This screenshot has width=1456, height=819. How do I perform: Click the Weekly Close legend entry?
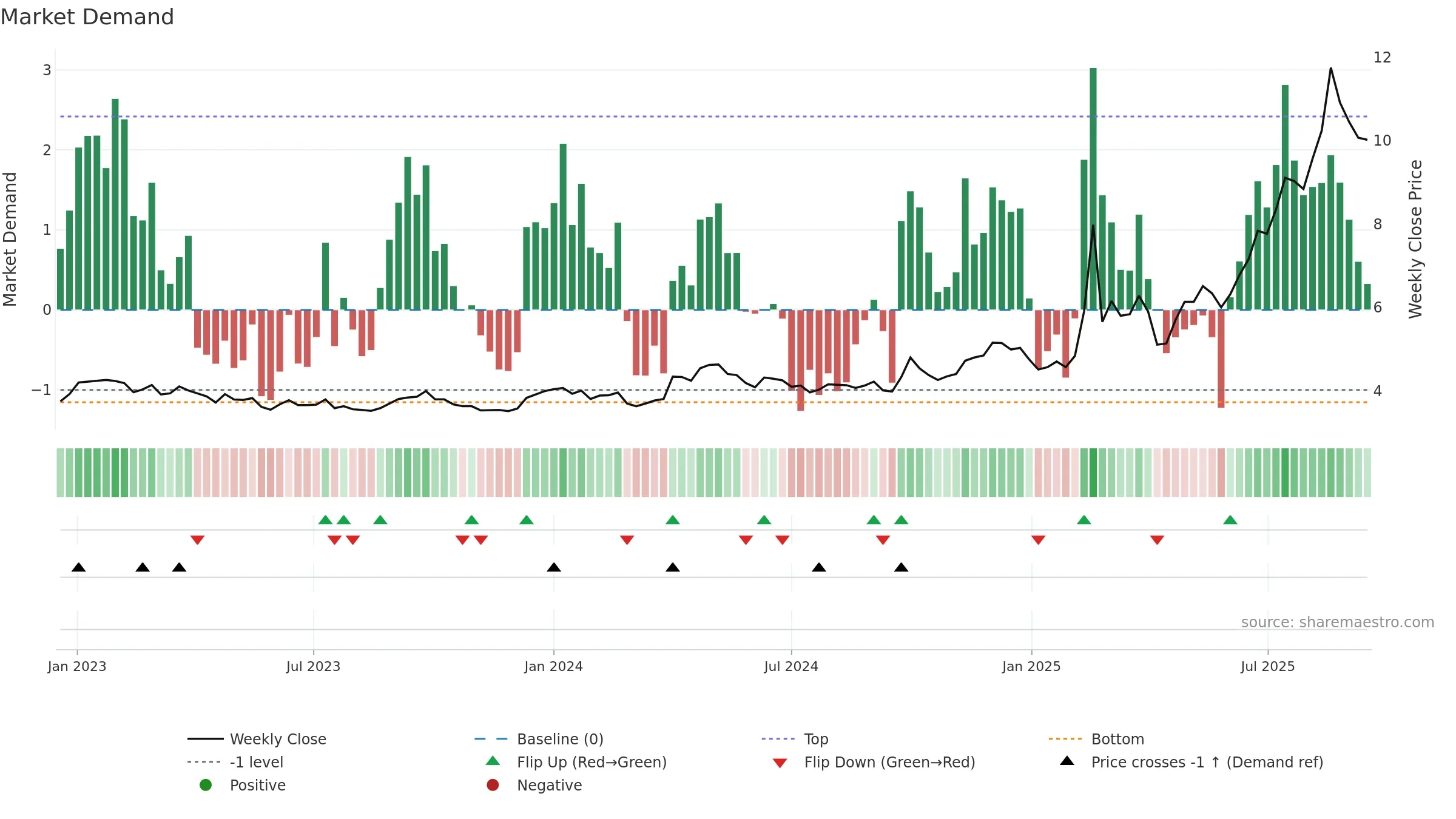pos(257,739)
